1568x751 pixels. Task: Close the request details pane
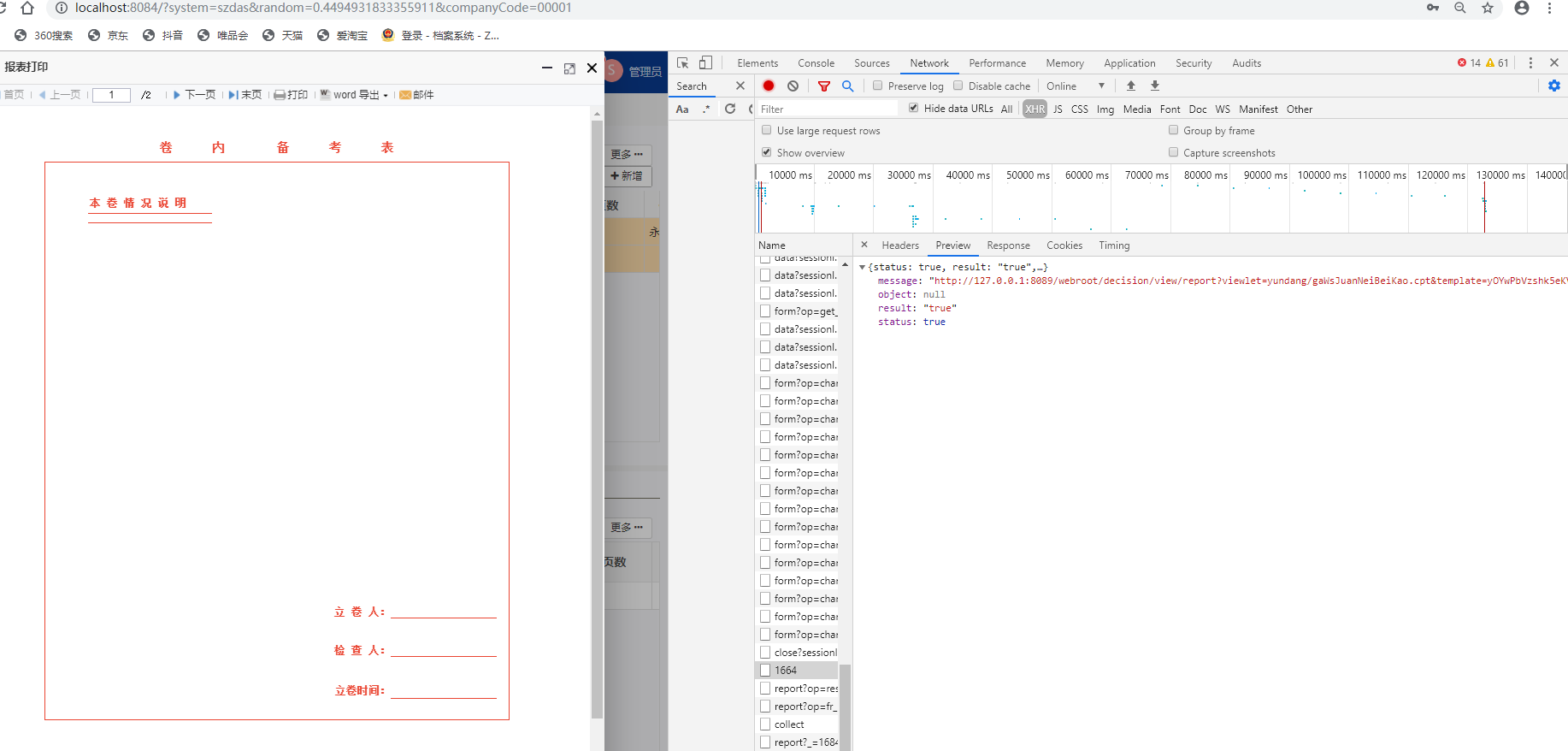(x=864, y=245)
